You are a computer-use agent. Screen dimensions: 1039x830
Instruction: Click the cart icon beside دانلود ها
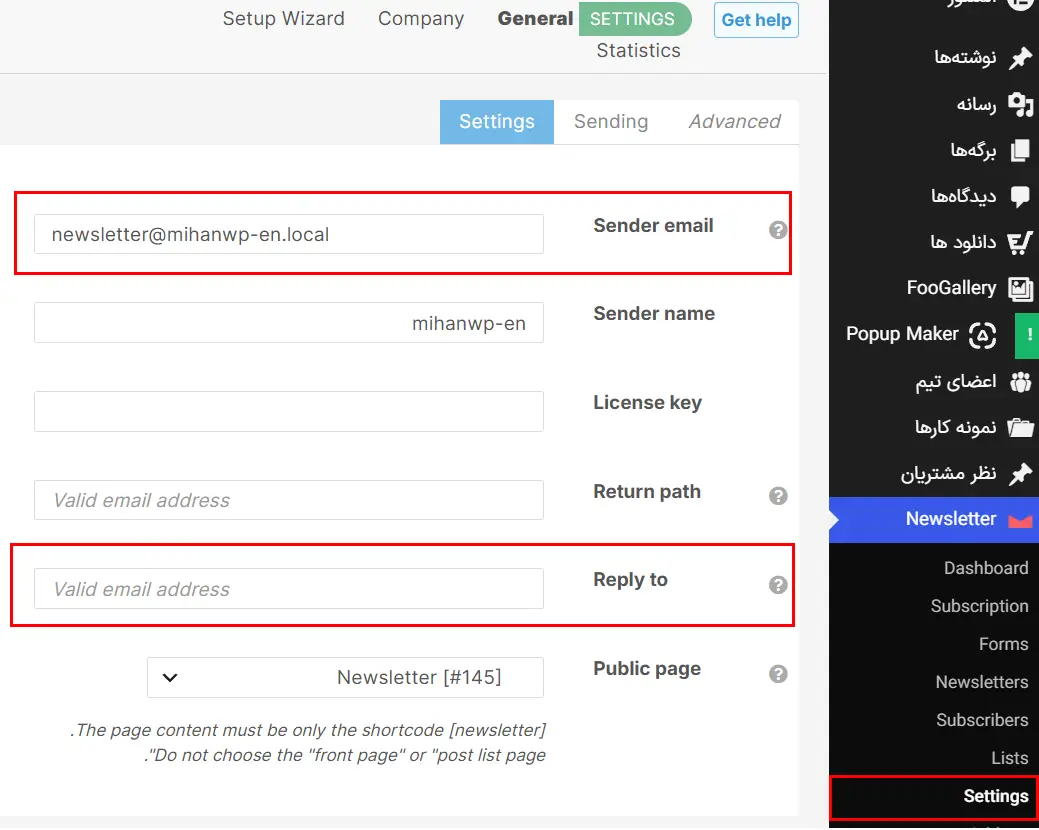1020,242
